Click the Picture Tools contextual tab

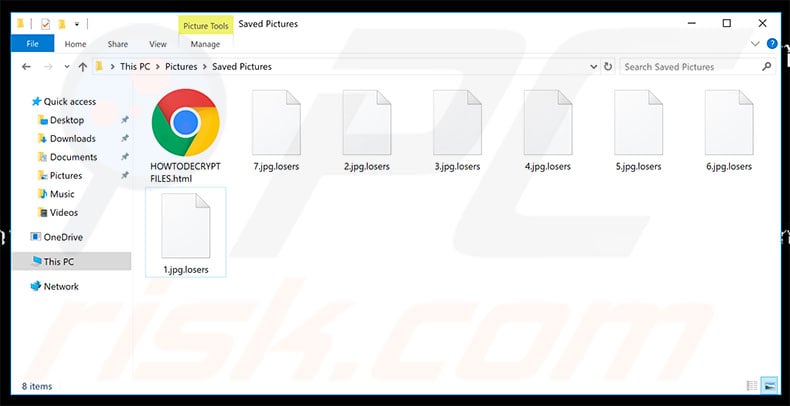(206, 26)
